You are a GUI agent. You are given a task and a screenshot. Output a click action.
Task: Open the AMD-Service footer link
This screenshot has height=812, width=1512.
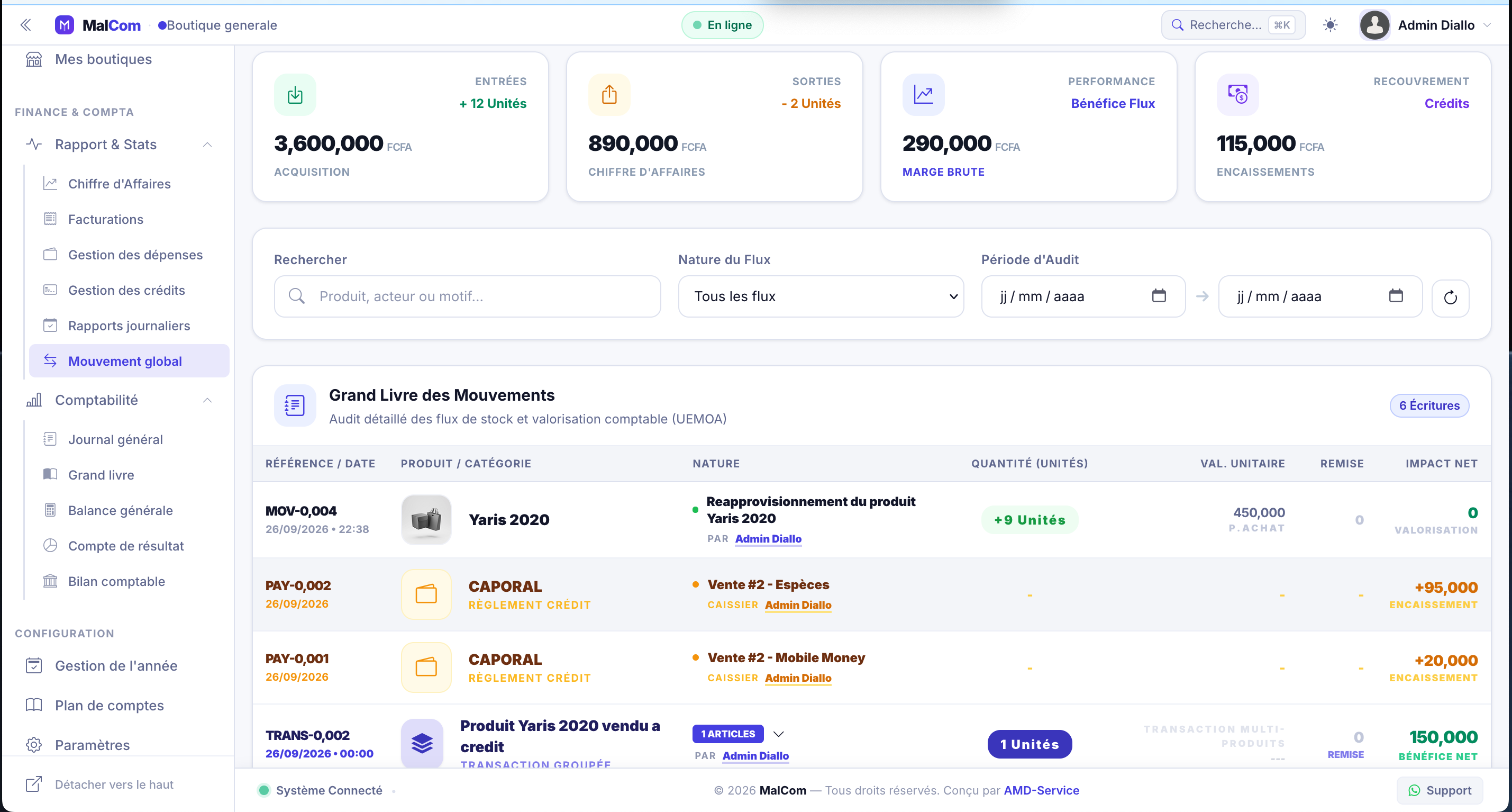pyautogui.click(x=1041, y=790)
